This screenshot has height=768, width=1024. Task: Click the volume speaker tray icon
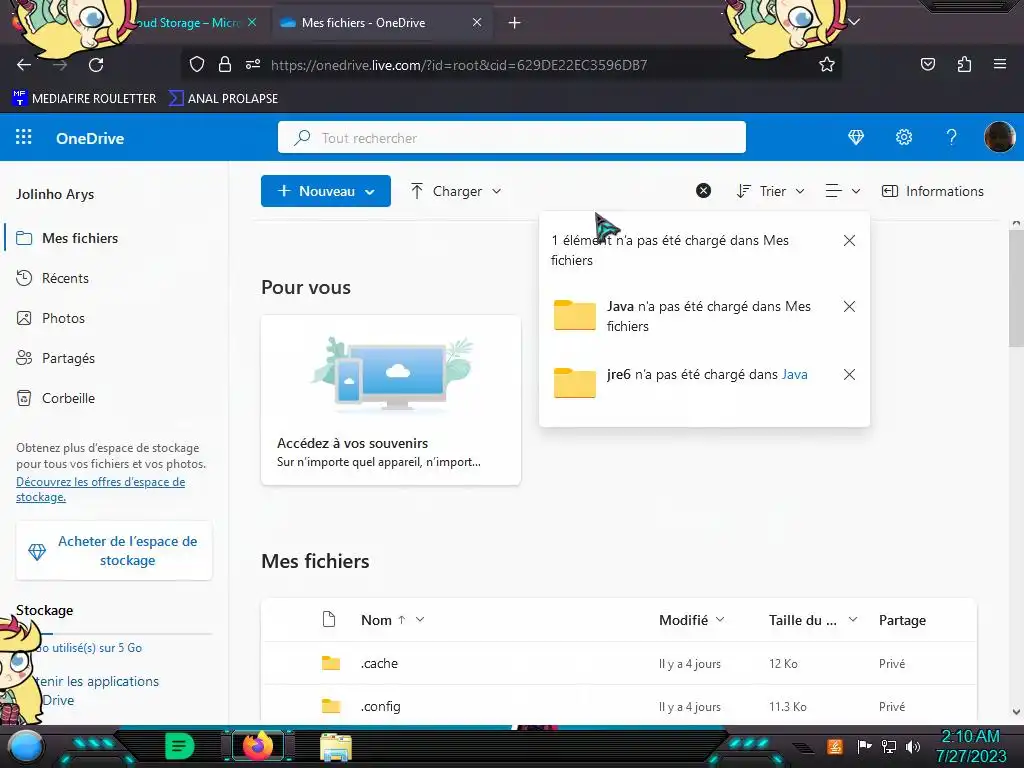(x=913, y=746)
